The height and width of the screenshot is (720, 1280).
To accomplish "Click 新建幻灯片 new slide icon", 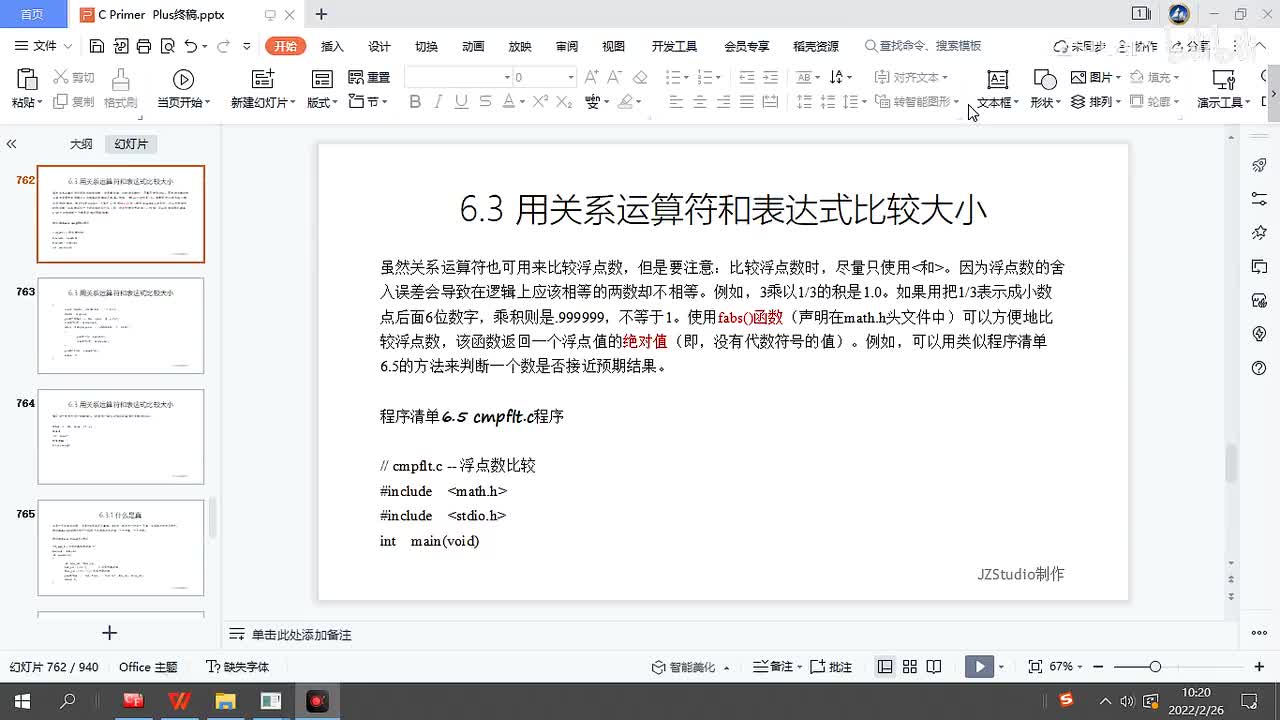I will click(x=262, y=79).
